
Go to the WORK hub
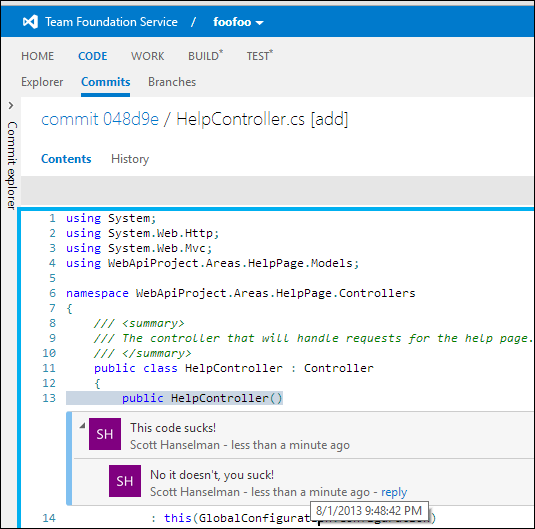[x=147, y=56]
